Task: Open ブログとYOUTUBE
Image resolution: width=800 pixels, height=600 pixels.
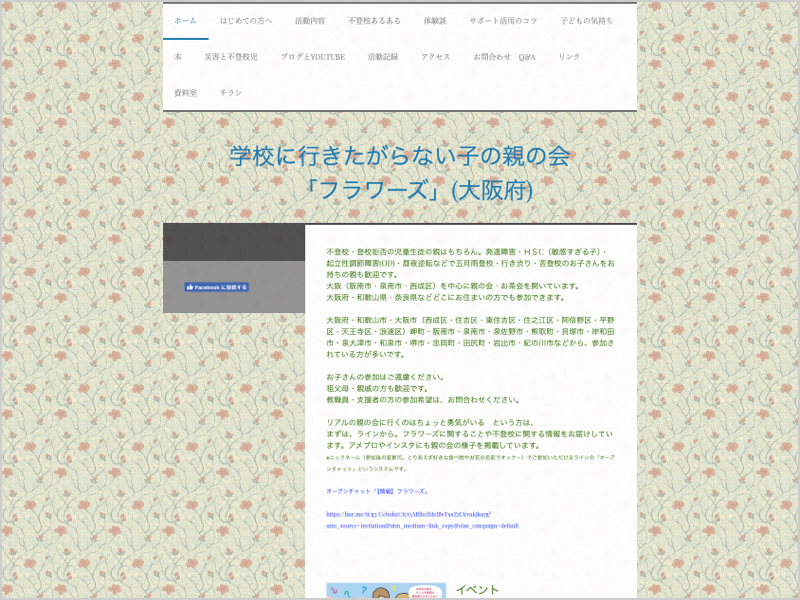Action: 314,57
